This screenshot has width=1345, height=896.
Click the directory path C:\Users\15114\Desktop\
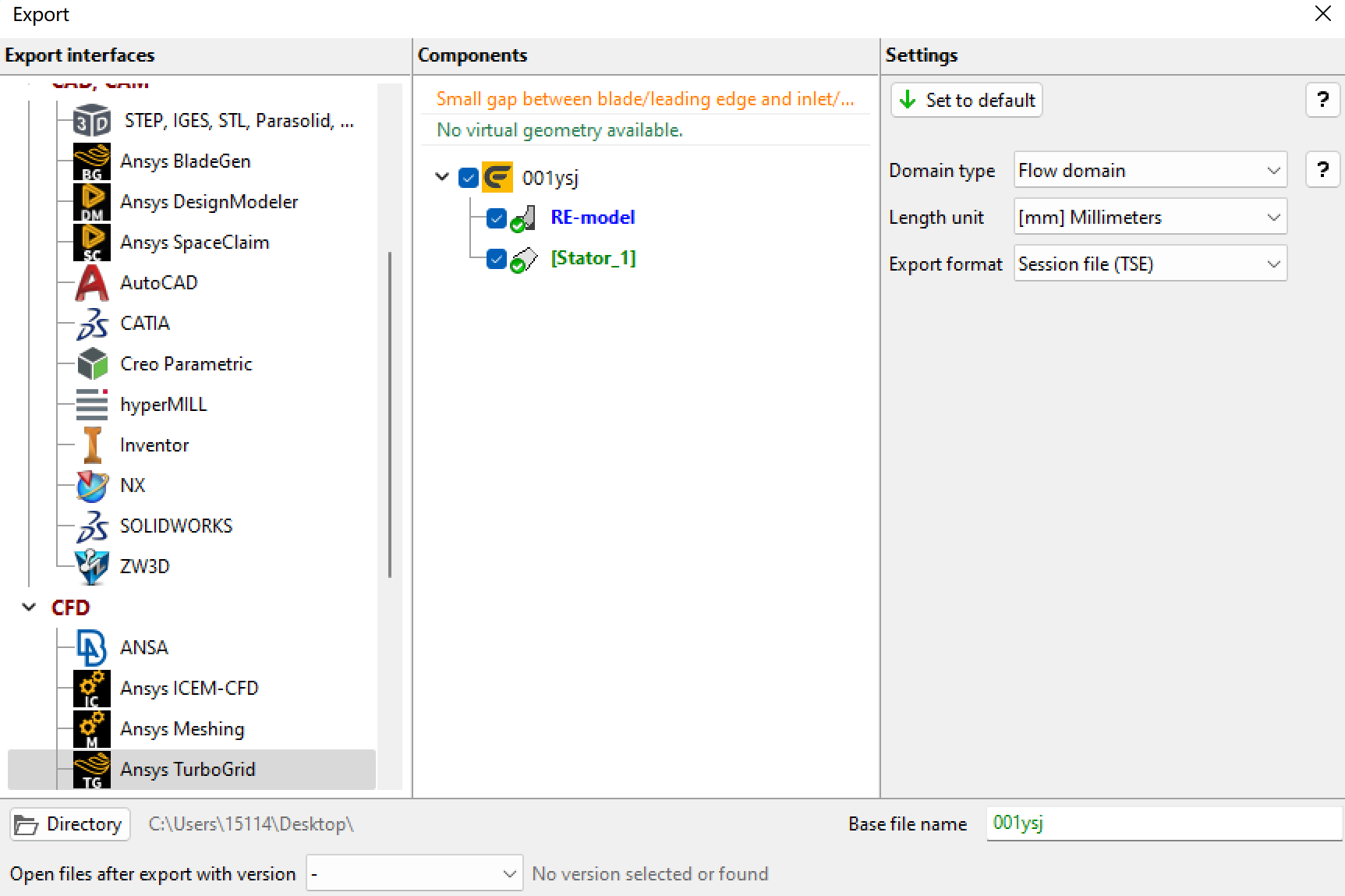251,824
